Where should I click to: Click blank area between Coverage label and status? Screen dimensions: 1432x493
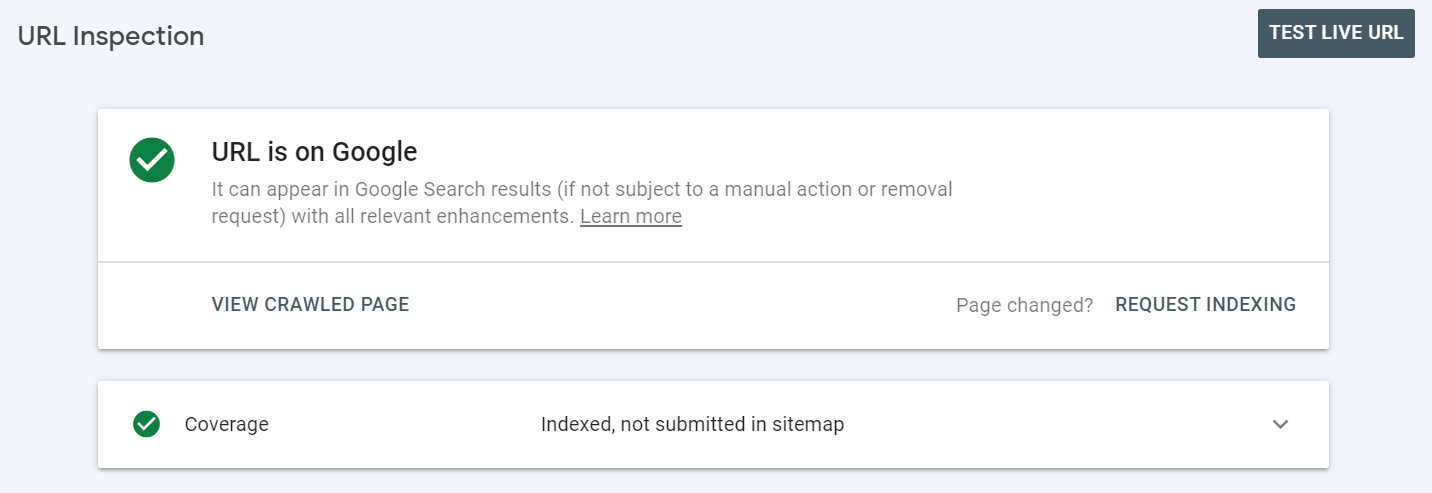[x=400, y=424]
